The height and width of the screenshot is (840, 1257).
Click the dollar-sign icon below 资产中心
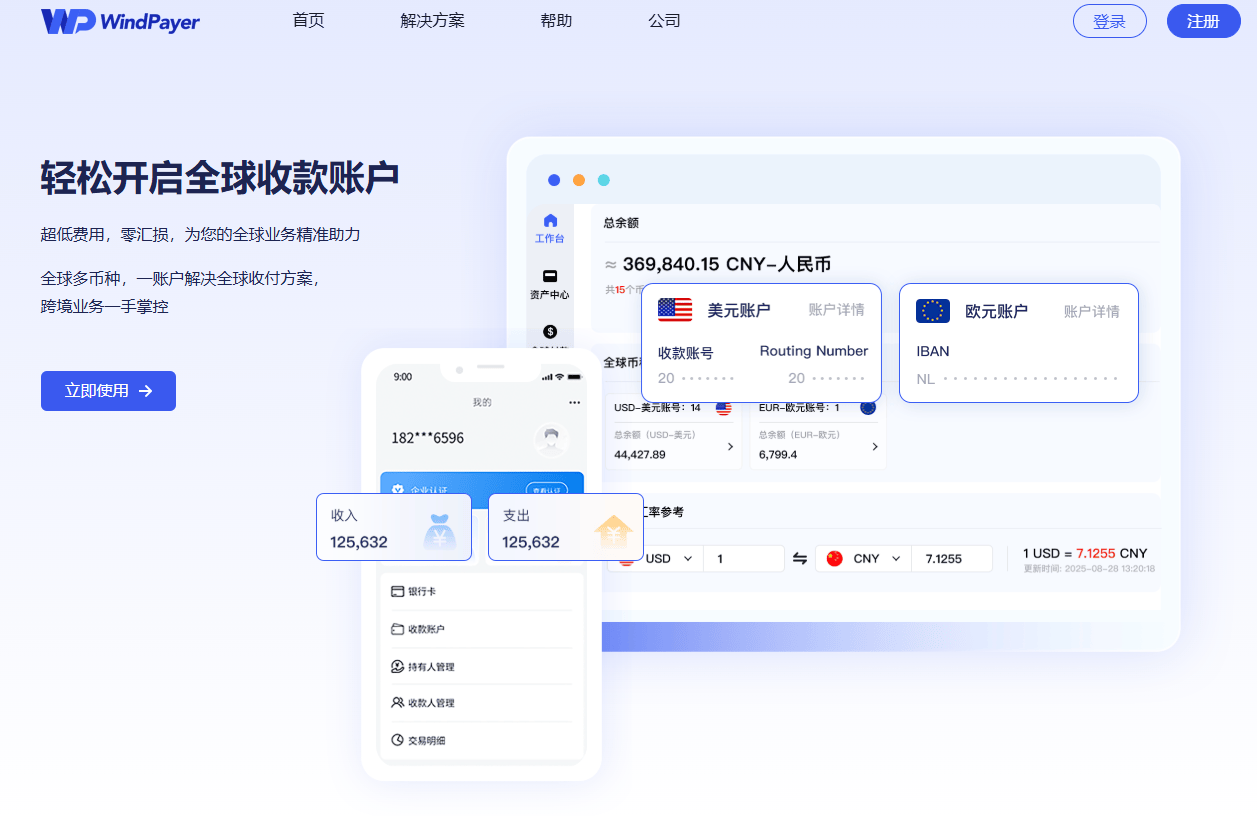point(548,330)
